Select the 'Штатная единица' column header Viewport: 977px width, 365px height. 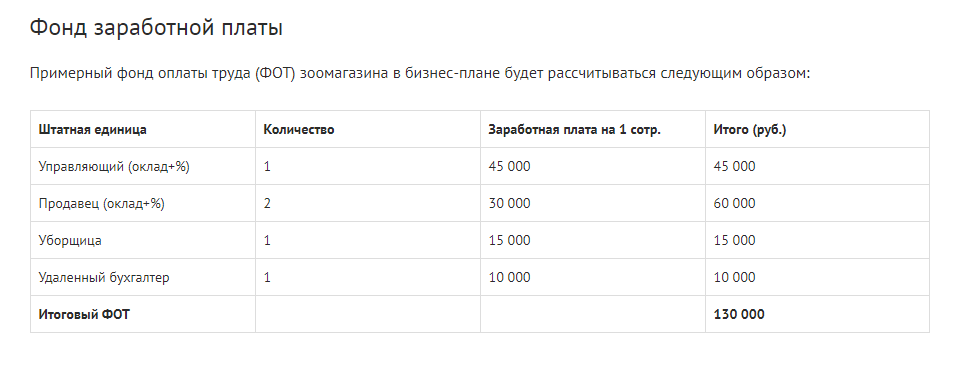pos(93,130)
